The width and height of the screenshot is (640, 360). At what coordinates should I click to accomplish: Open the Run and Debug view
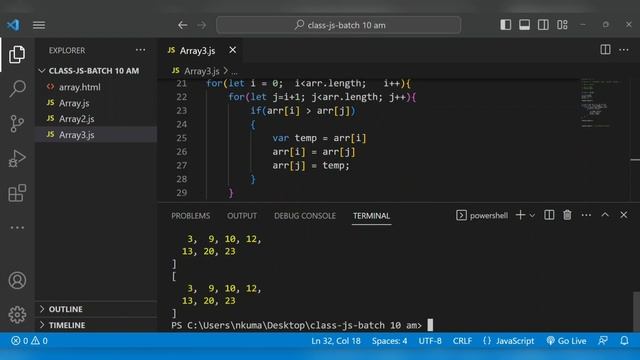click(x=17, y=158)
